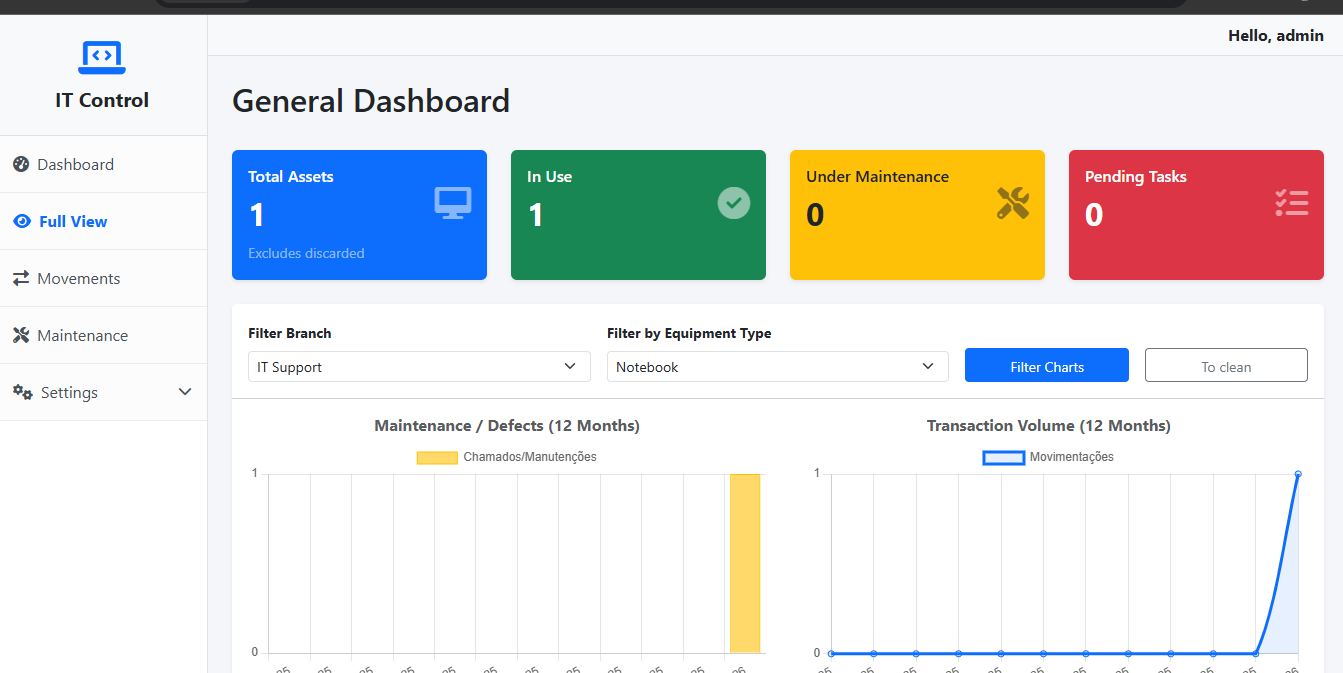Open the Movements menu item
The width and height of the screenshot is (1343, 673).
click(78, 278)
